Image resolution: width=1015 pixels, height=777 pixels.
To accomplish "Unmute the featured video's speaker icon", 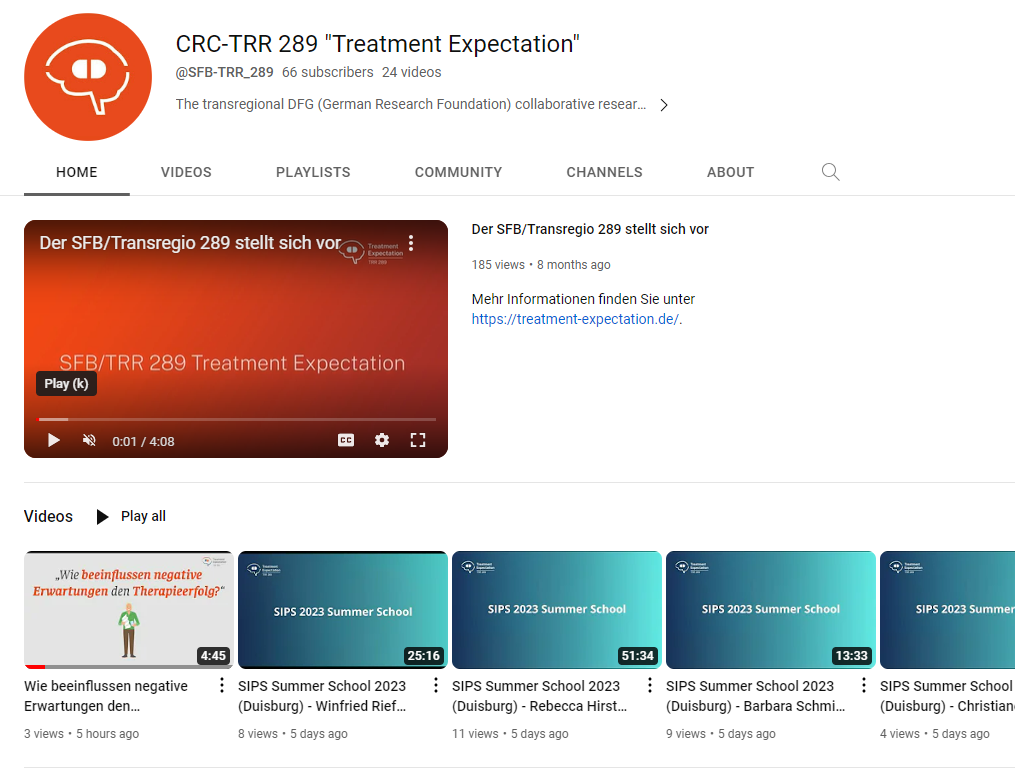I will coord(89,440).
